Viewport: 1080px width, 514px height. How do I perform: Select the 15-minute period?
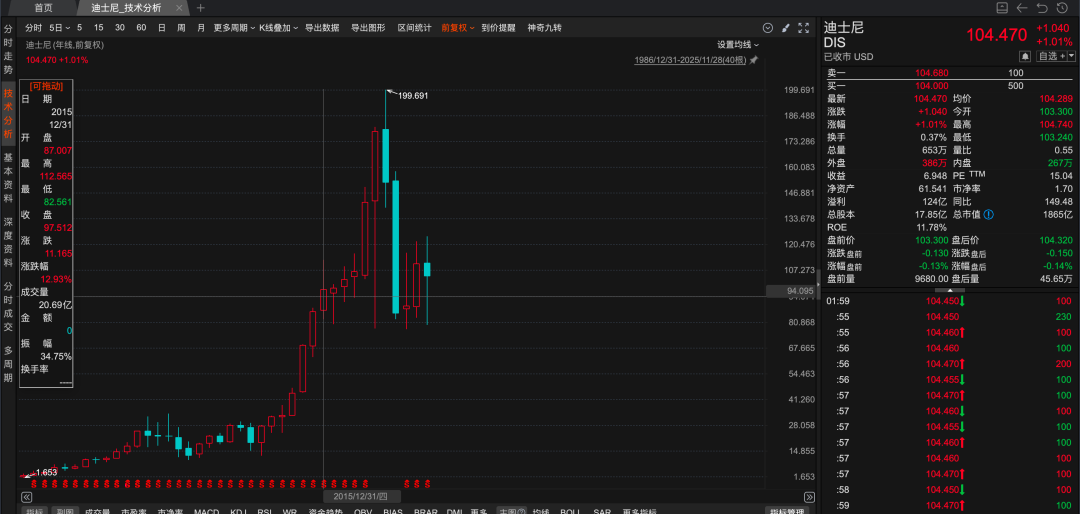point(99,28)
